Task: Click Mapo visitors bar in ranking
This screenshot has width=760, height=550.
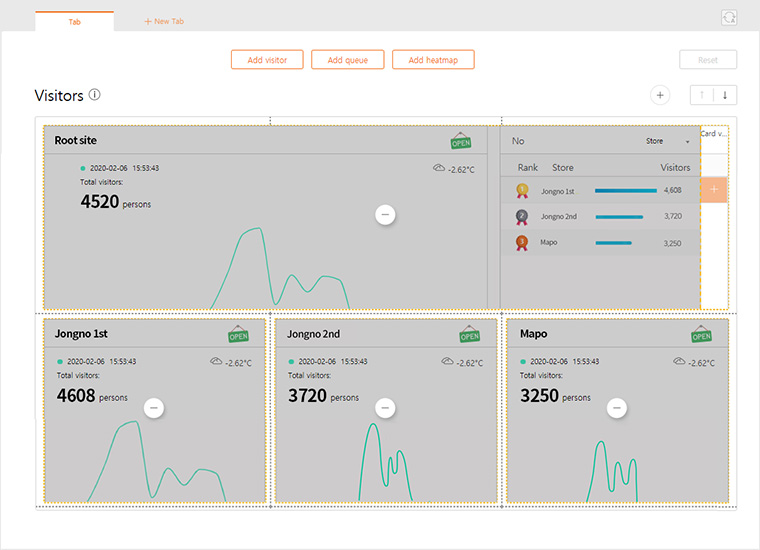Action: (x=613, y=243)
